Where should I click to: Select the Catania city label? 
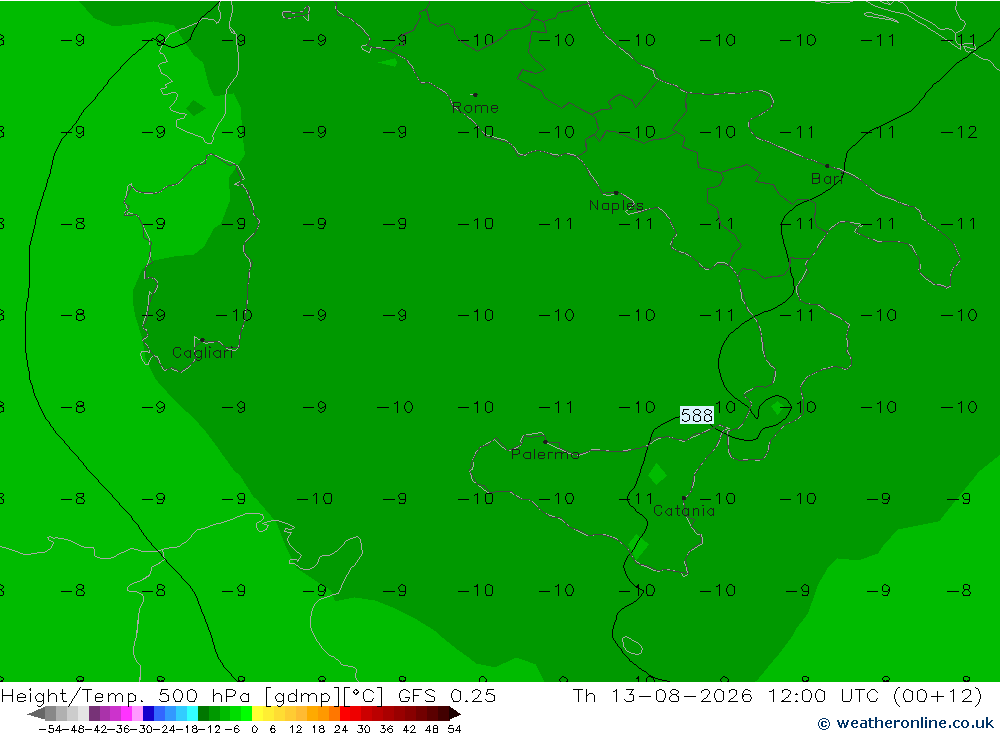[684, 510]
